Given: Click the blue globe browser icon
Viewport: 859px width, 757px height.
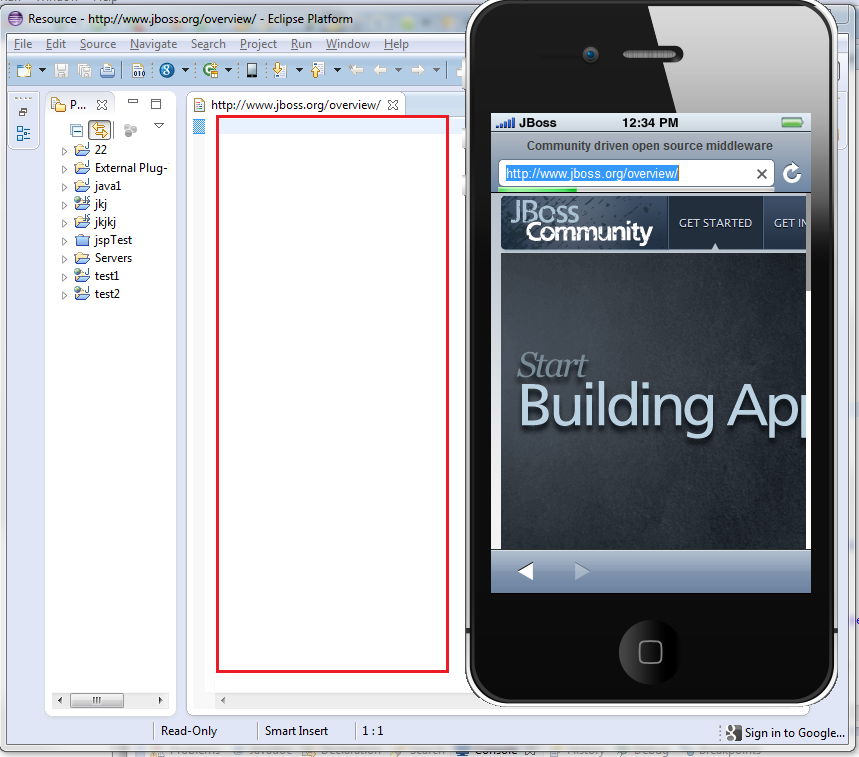Looking at the screenshot, I should (x=167, y=70).
